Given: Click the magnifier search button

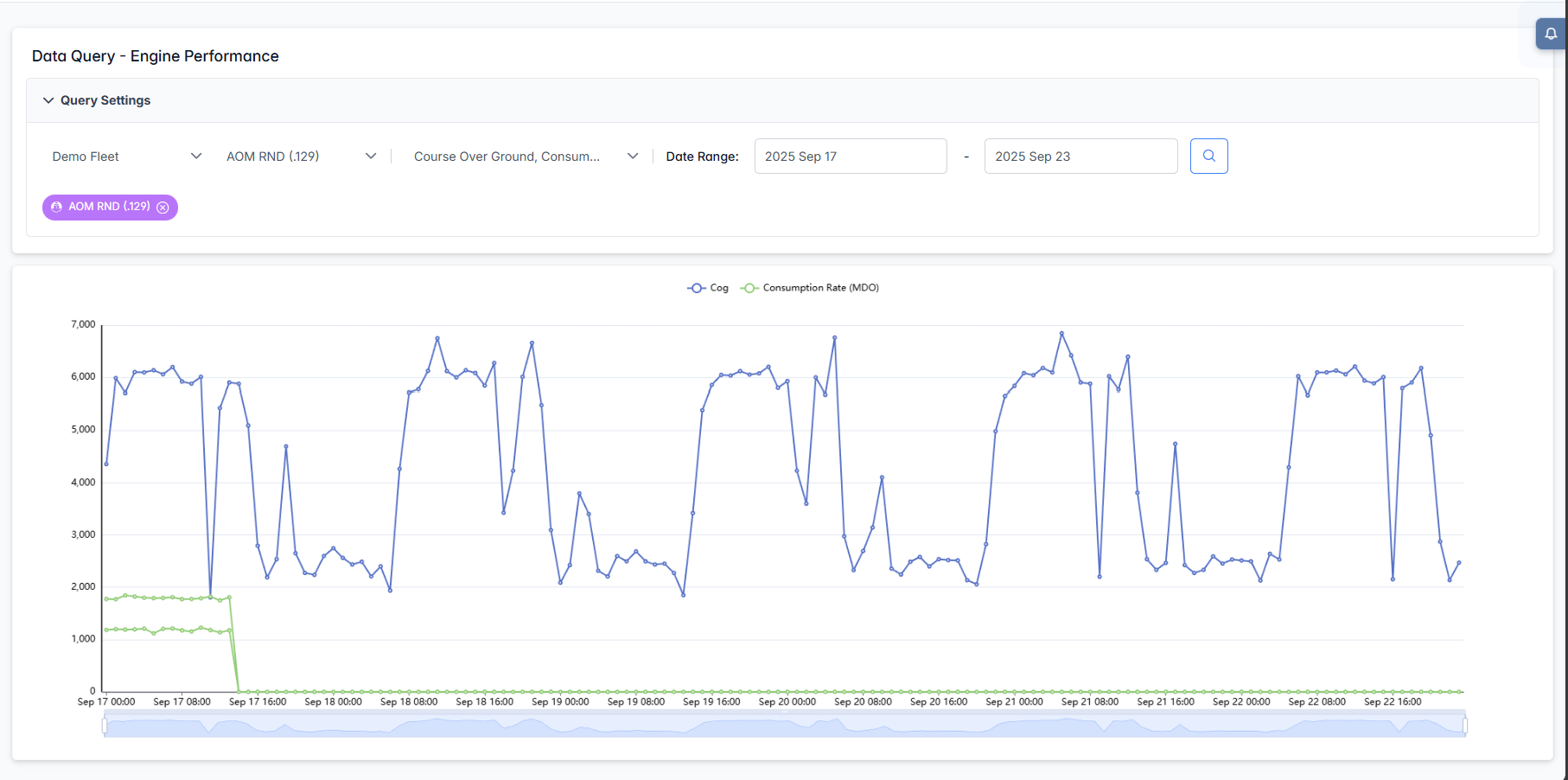Looking at the screenshot, I should (1208, 157).
